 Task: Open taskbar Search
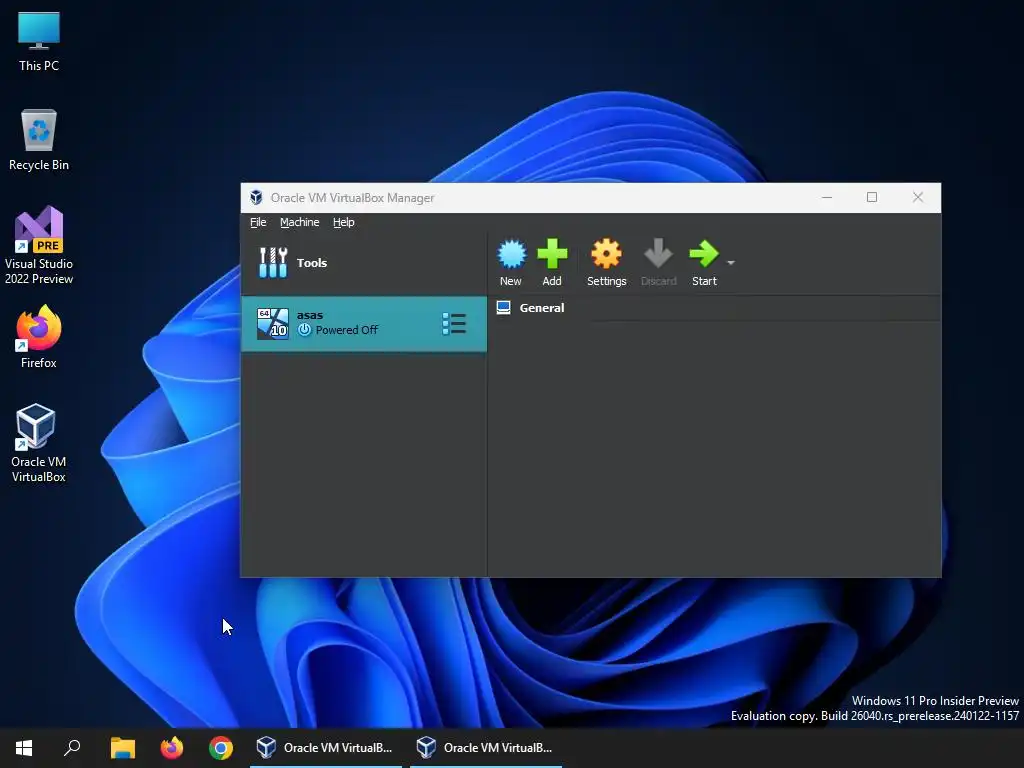pos(72,748)
